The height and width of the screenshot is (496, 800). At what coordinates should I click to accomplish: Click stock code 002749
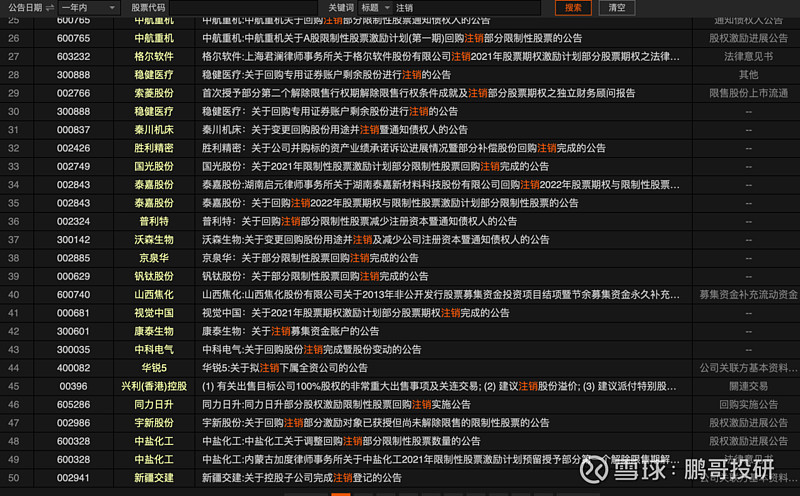pos(73,167)
